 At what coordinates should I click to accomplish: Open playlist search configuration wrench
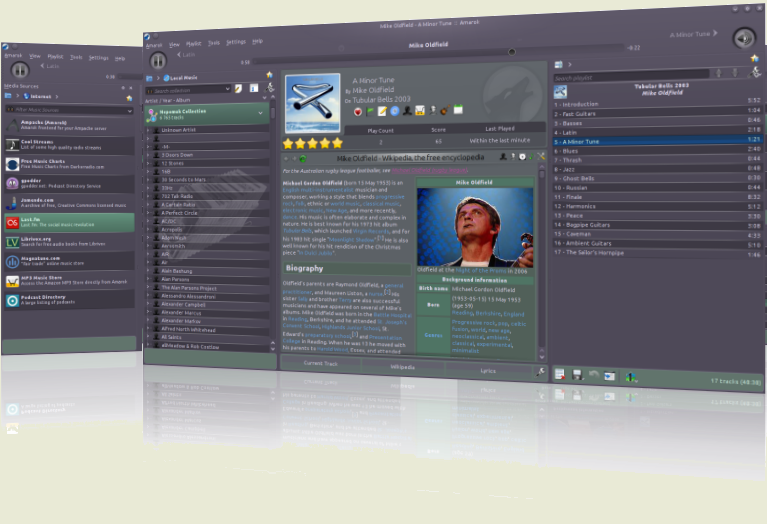(755, 72)
